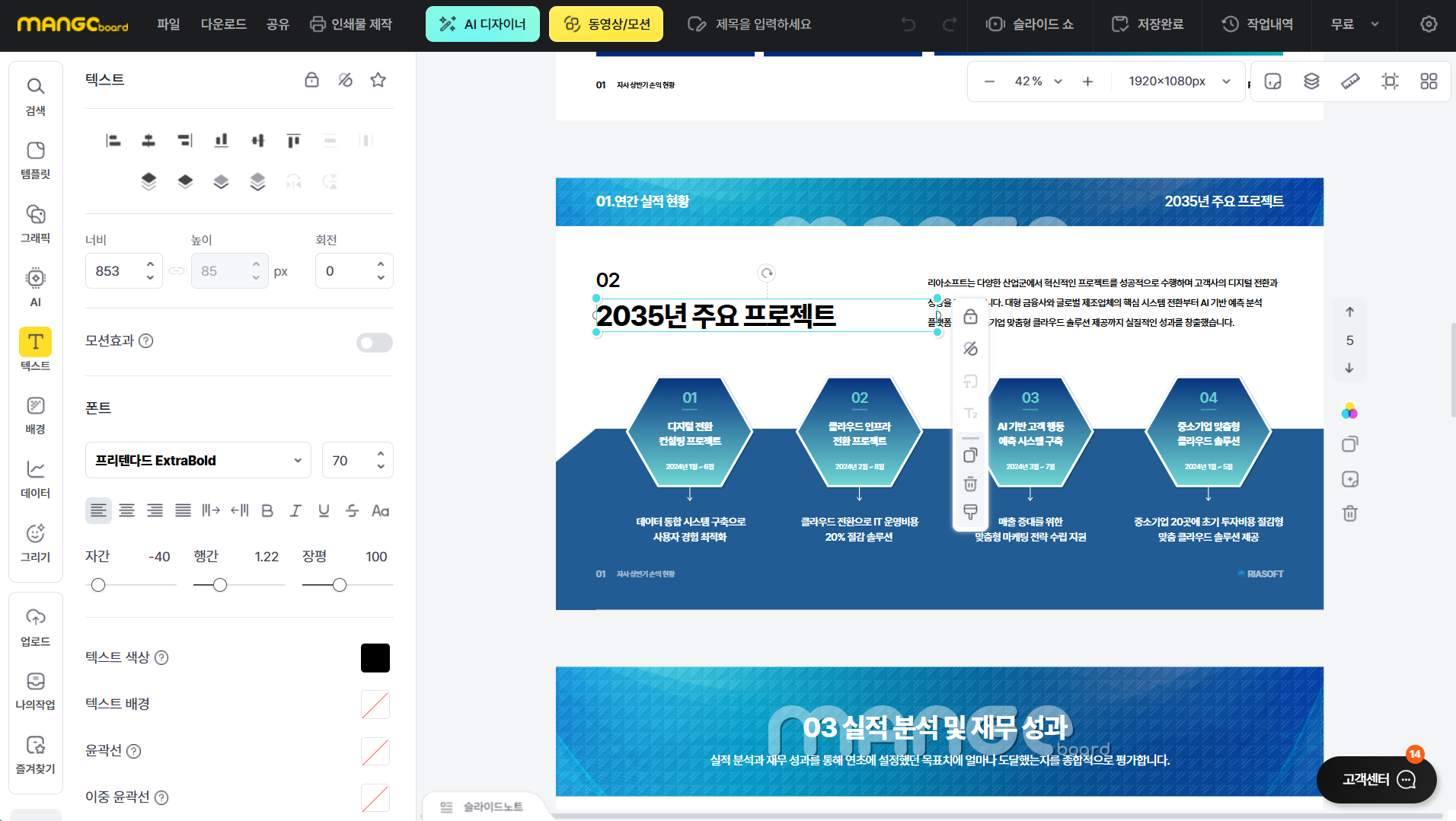1456x821 pixels.
Task: Open the 그래픽 graphics panel
Action: tap(35, 223)
